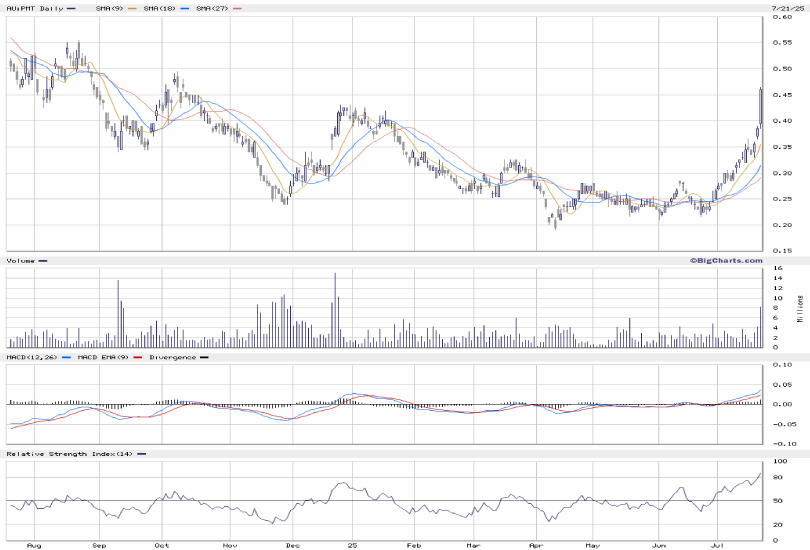Click the Dec month label on time axis
810x550 pixels.
pos(292,545)
